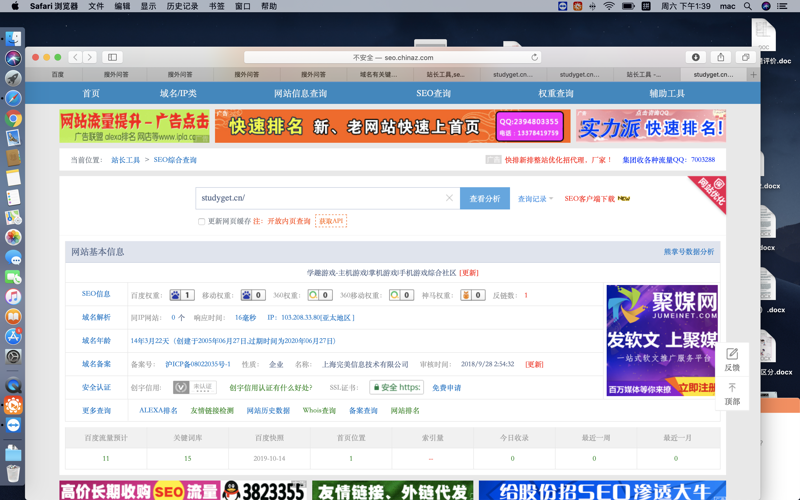This screenshot has width=800, height=500.
Task: Clear the domain search field with X
Action: tap(449, 198)
